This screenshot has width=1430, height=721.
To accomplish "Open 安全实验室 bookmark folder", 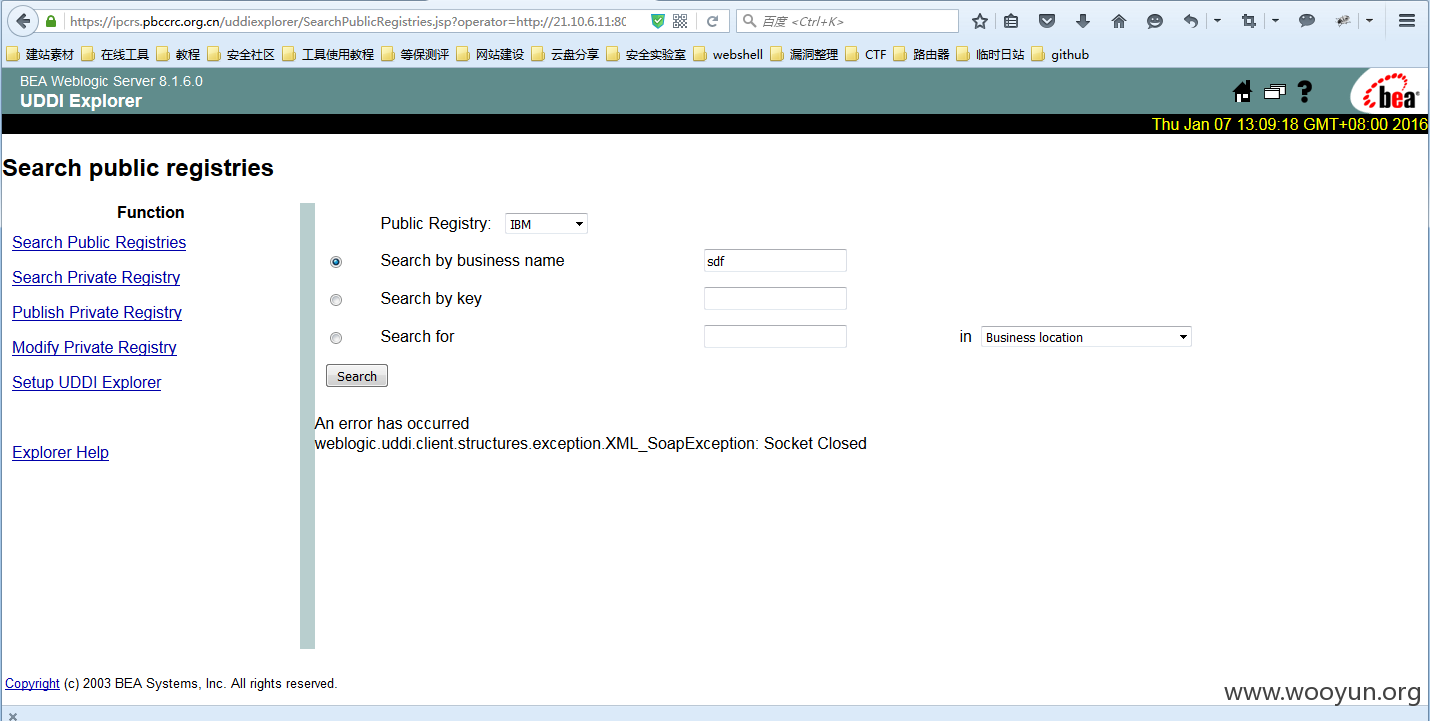I will pos(645,54).
